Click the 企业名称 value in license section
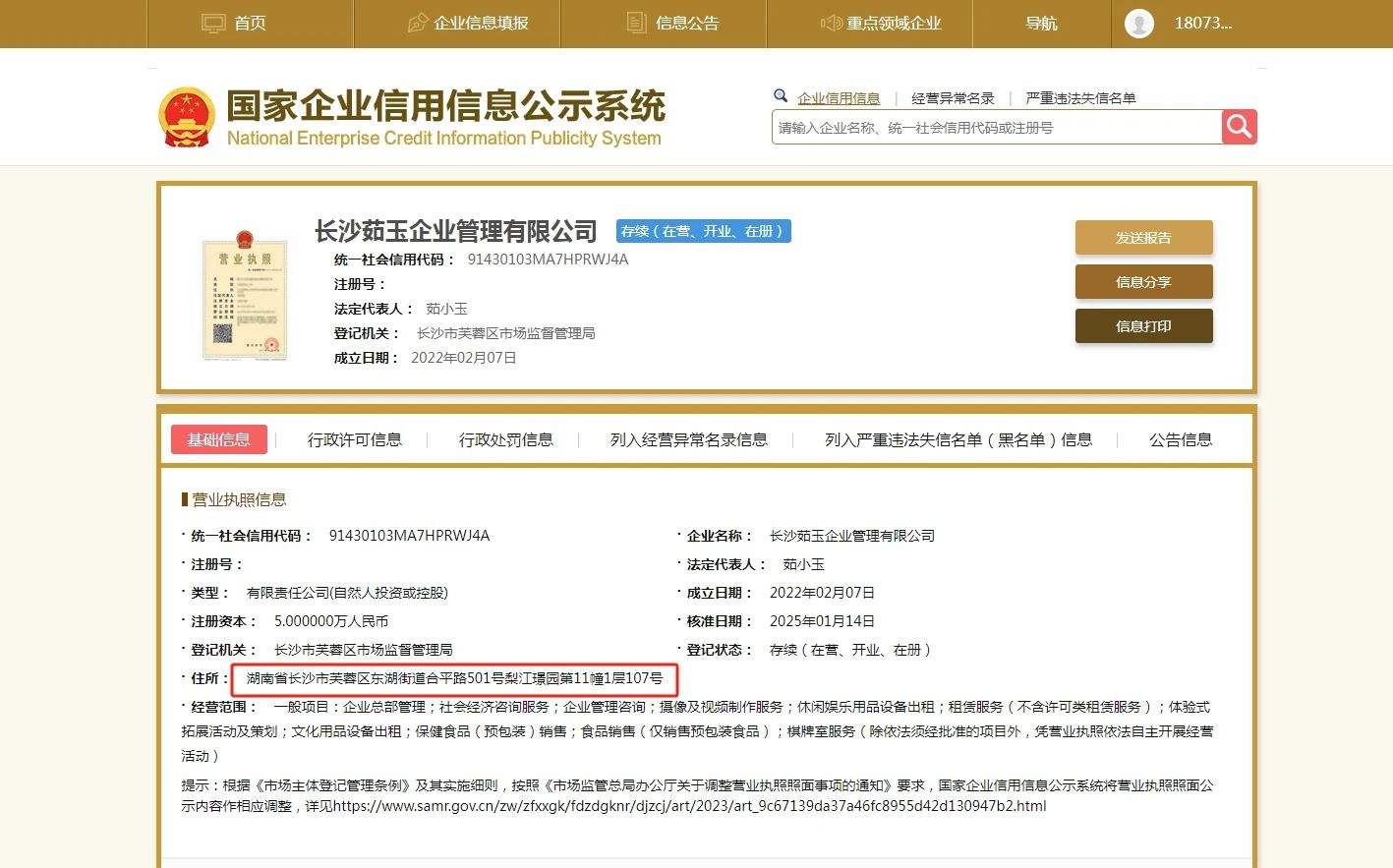Viewport: 1393px width, 868px height. click(852, 536)
